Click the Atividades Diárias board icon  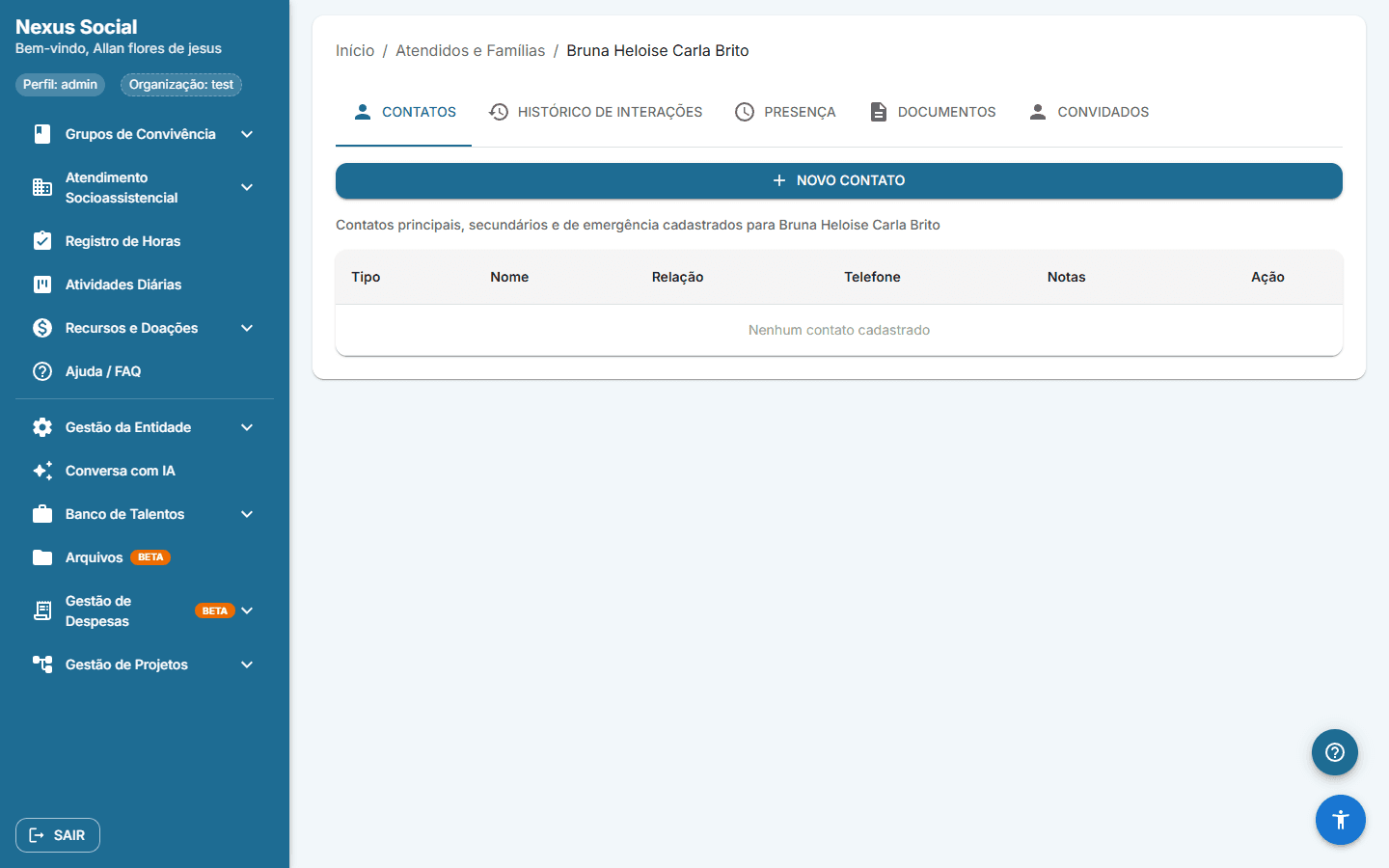(42, 285)
